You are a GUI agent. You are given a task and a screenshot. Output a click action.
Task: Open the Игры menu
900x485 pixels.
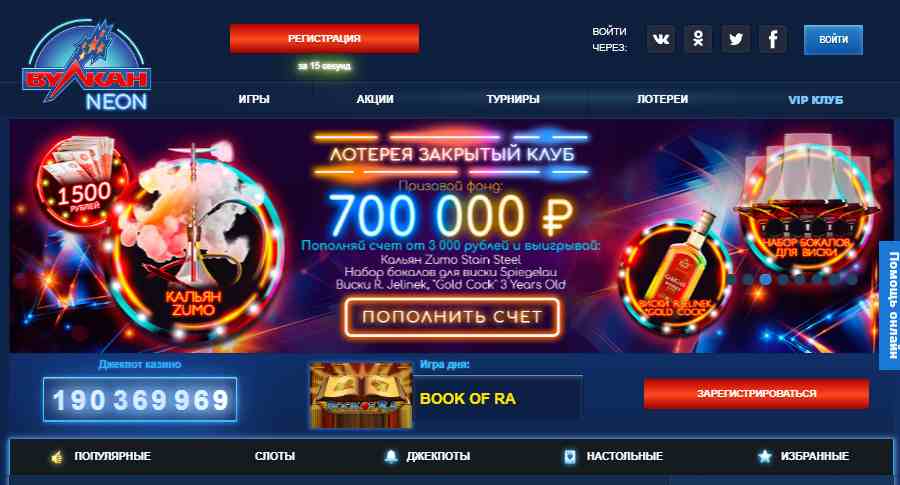(254, 99)
